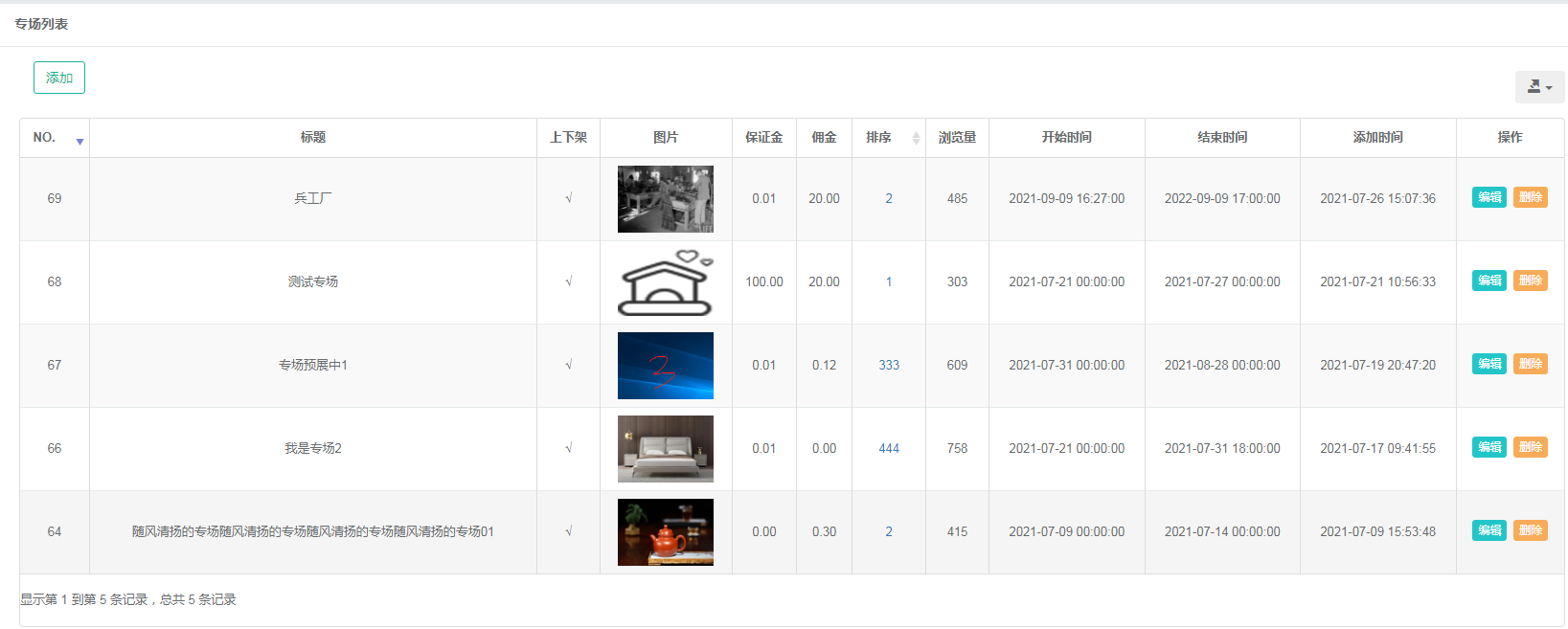The image size is (1568, 629).
Task: Click 编辑 for row 测试专场
Action: pos(1489,281)
